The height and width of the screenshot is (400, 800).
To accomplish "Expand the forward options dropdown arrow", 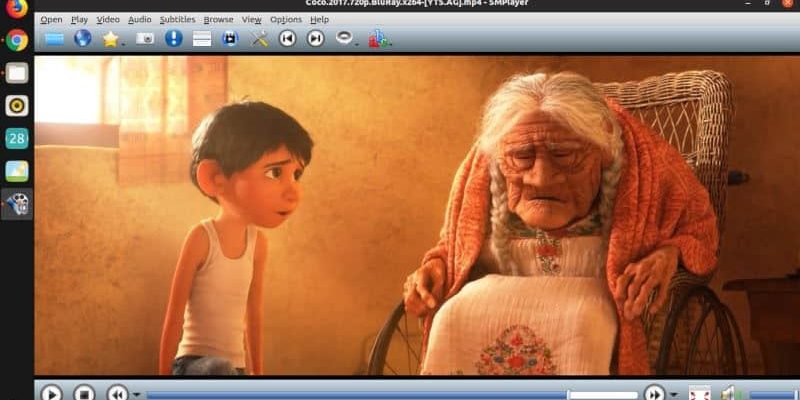I will click(673, 394).
